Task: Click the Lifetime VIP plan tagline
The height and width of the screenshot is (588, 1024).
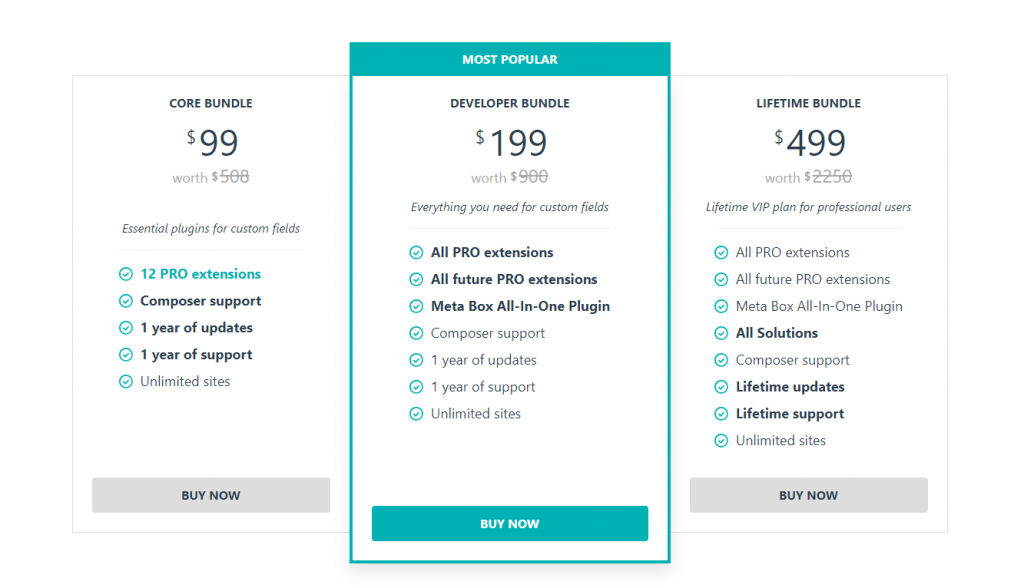Action: pos(808,207)
